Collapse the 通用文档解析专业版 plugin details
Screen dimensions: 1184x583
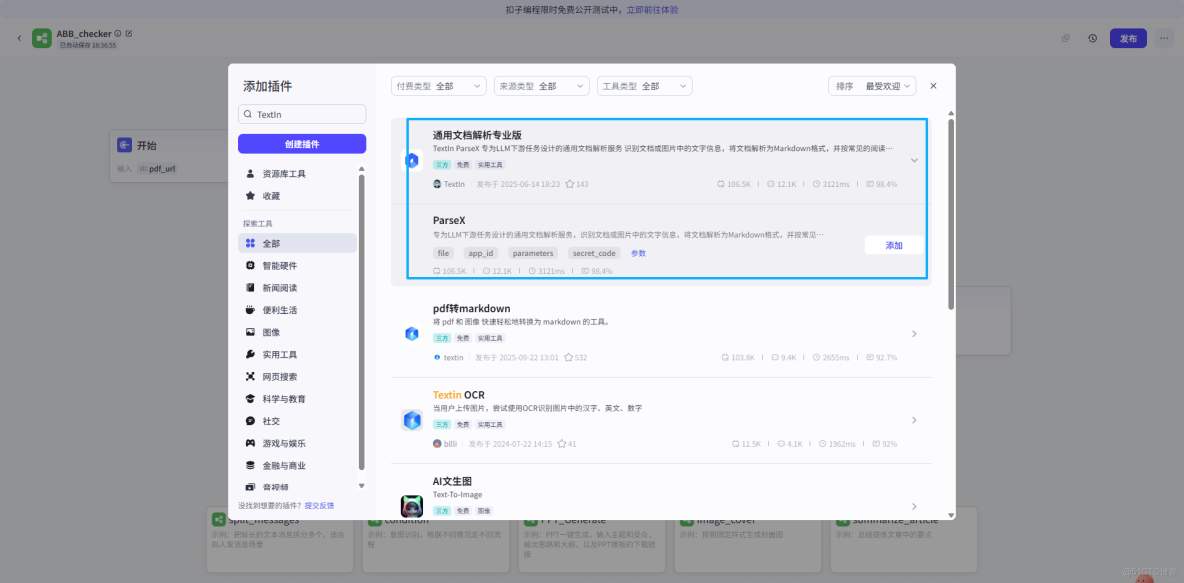[x=914, y=159]
